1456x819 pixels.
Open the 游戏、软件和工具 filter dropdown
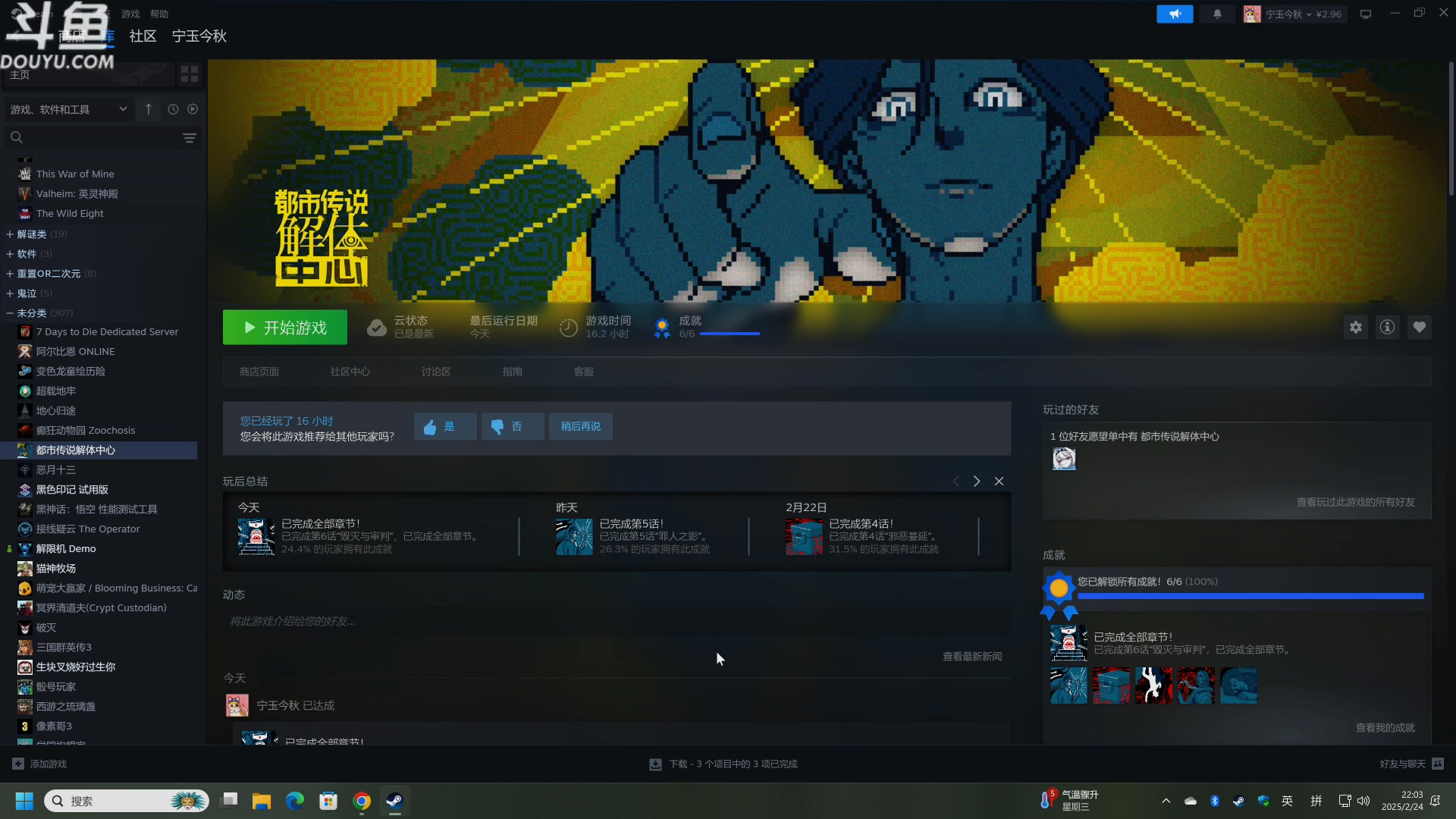69,109
